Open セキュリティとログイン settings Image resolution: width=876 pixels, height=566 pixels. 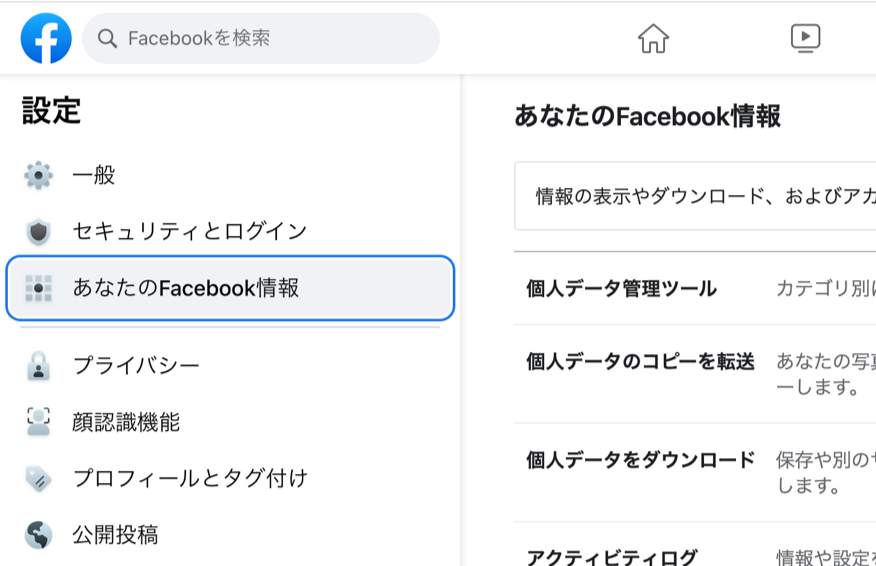(189, 232)
